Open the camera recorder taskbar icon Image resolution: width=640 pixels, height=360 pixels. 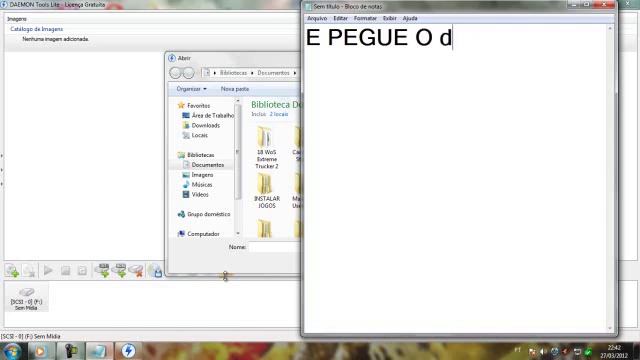pyautogui.click(x=71, y=351)
